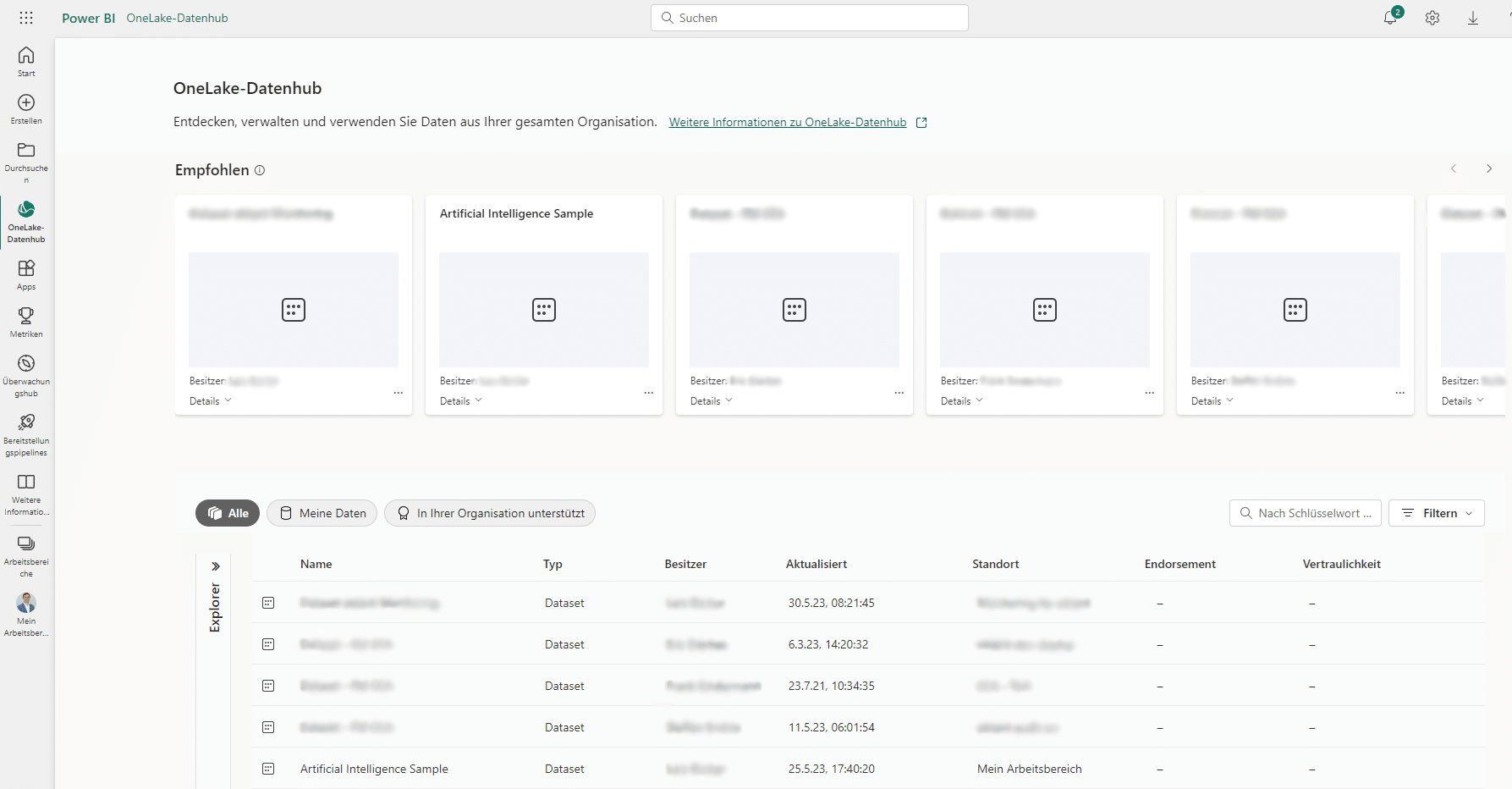Open more options on fifth recommended card
1512x789 pixels.
(1400, 393)
